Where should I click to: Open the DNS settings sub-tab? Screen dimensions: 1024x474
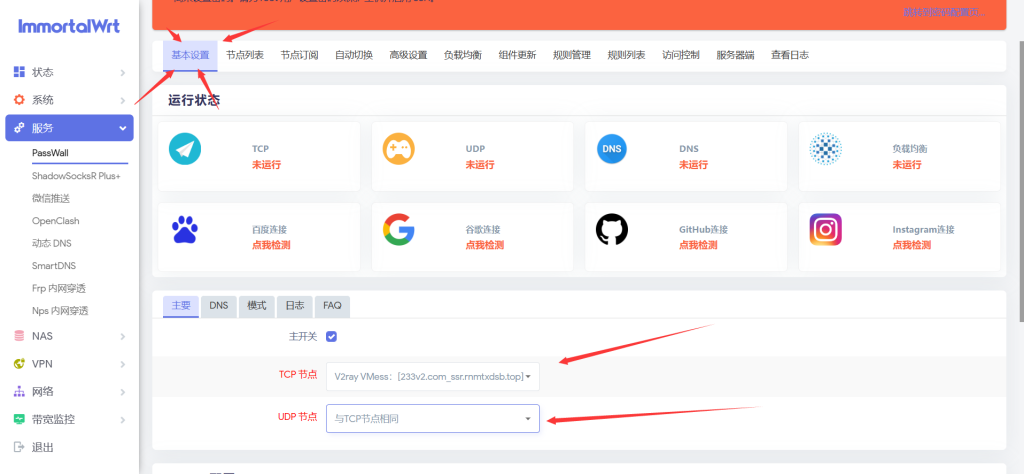(217, 306)
